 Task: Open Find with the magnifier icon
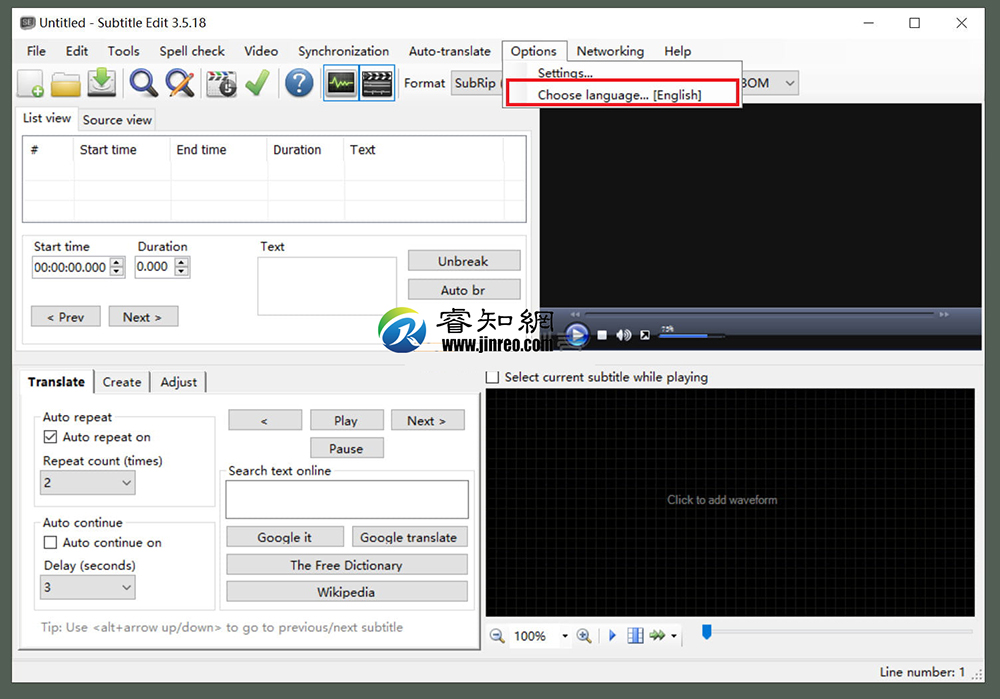pos(143,83)
